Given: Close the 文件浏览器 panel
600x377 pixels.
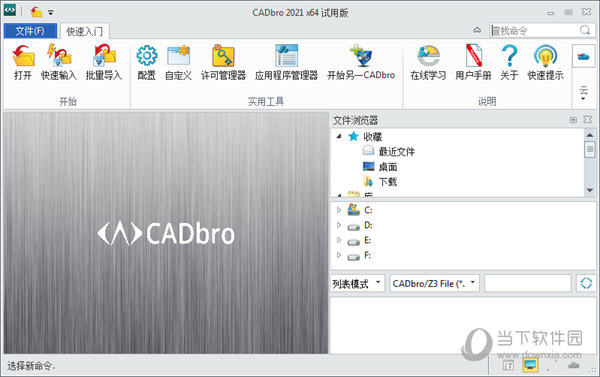Looking at the screenshot, I should [588, 120].
